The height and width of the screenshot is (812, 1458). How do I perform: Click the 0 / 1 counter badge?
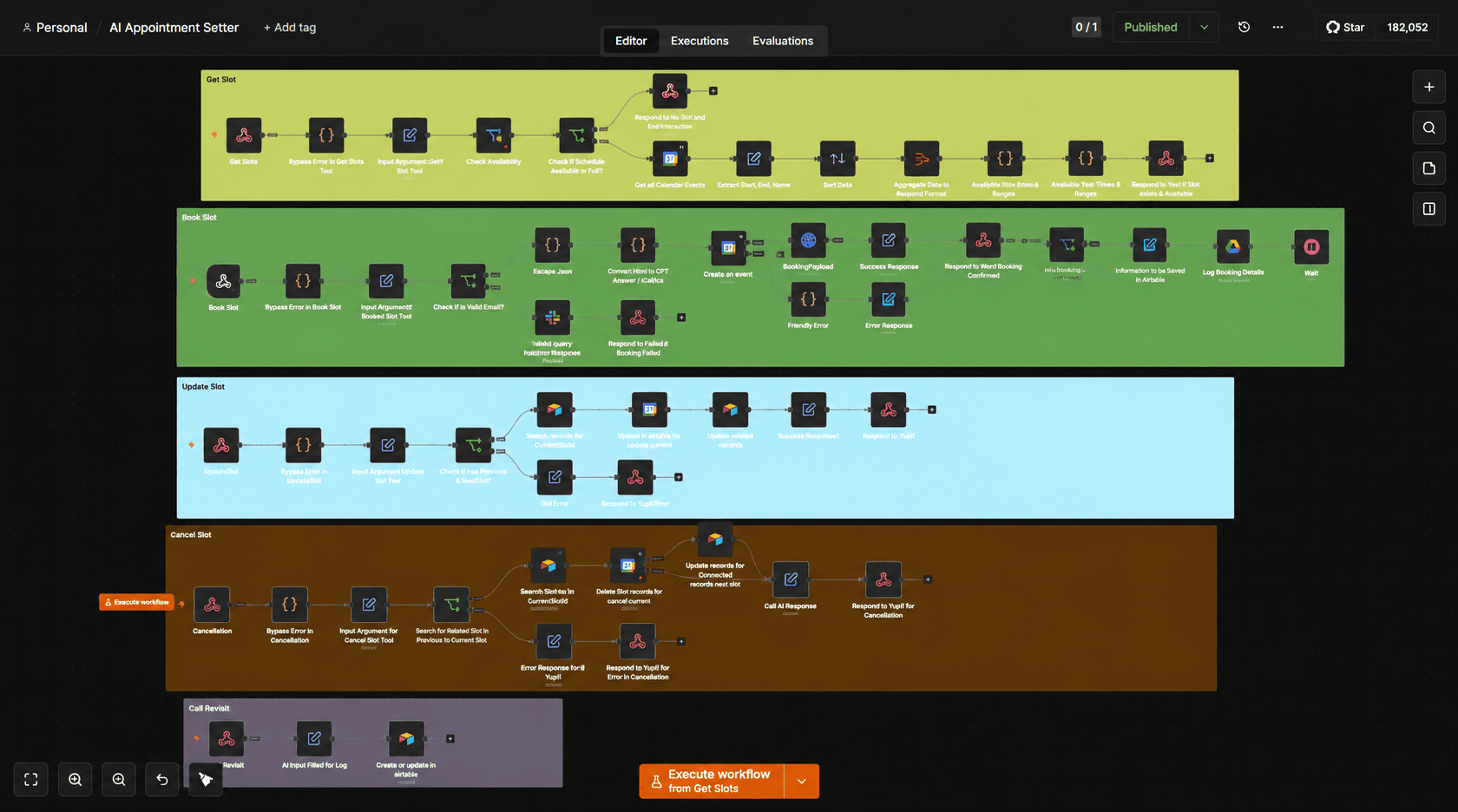pyautogui.click(x=1086, y=27)
